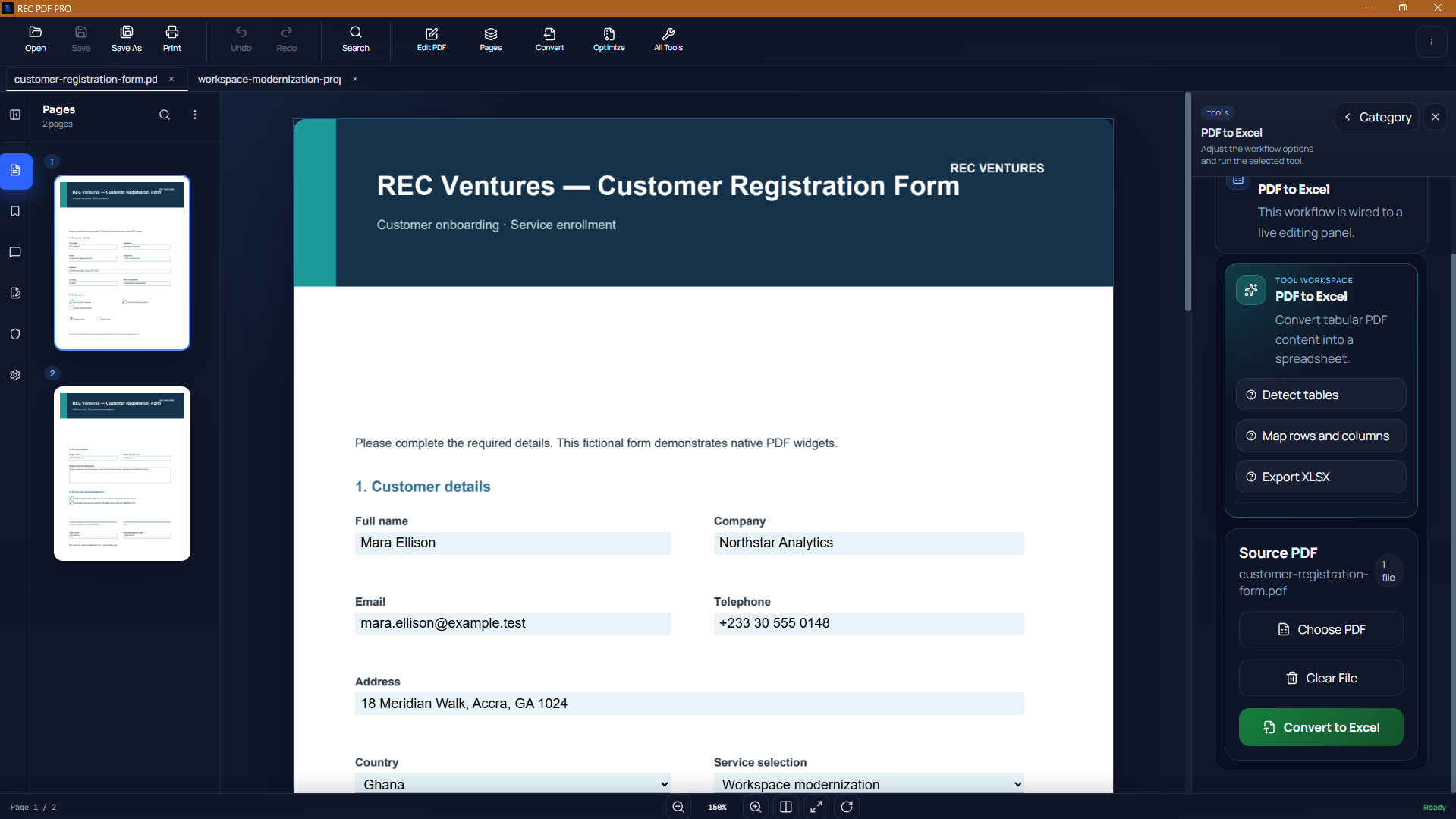Click the Page 1 / 2 indicator
The width and height of the screenshot is (1456, 819).
pos(33,807)
